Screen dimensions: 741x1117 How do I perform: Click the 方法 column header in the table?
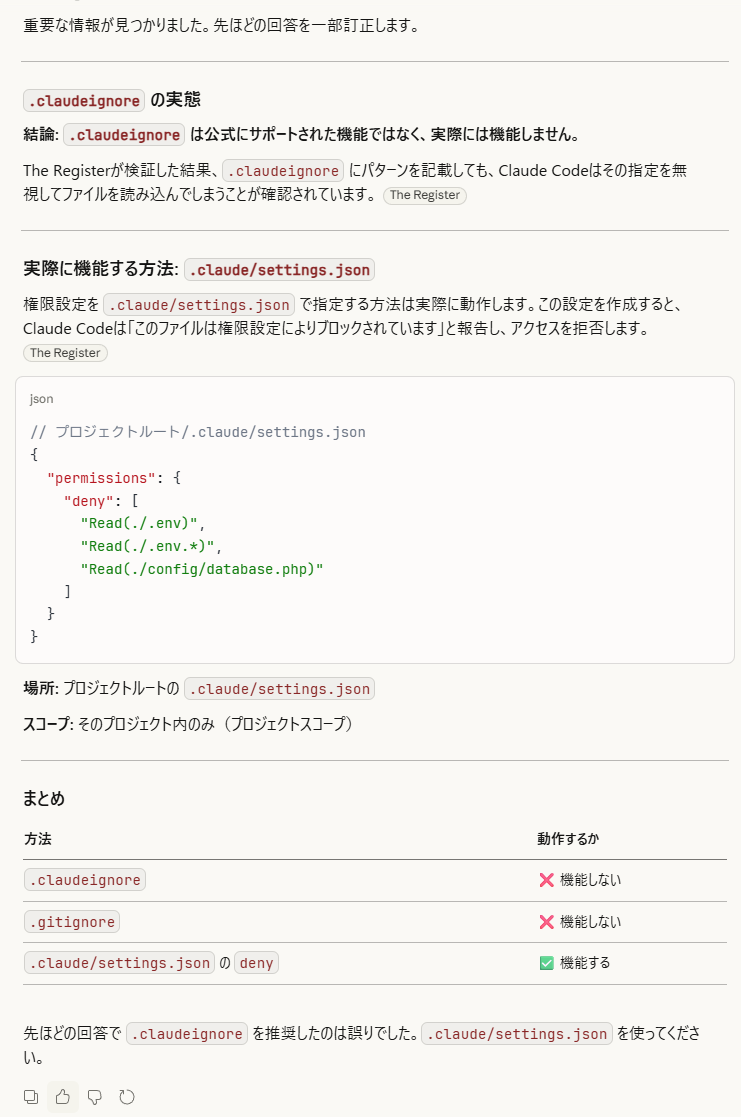click(38, 839)
